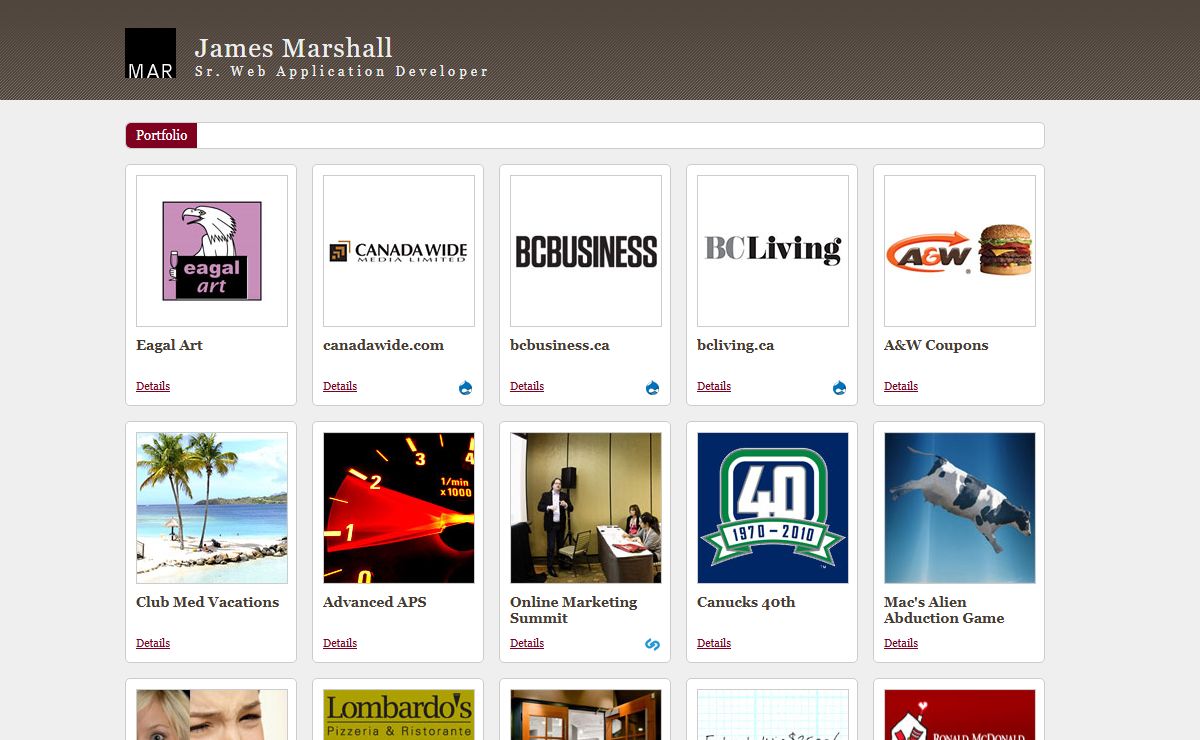Screen dimensions: 1200x740
Task: Click the Drupal icon on the canadawide.com card
Action: [x=466, y=388]
